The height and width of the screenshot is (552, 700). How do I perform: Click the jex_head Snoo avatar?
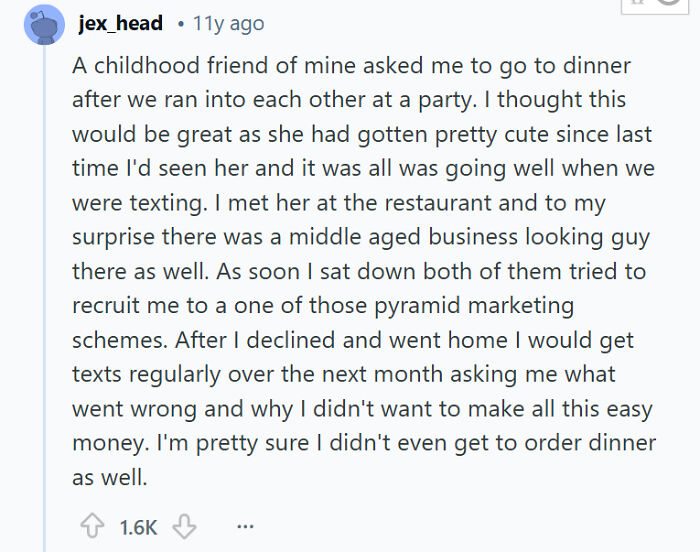pyautogui.click(x=44, y=25)
